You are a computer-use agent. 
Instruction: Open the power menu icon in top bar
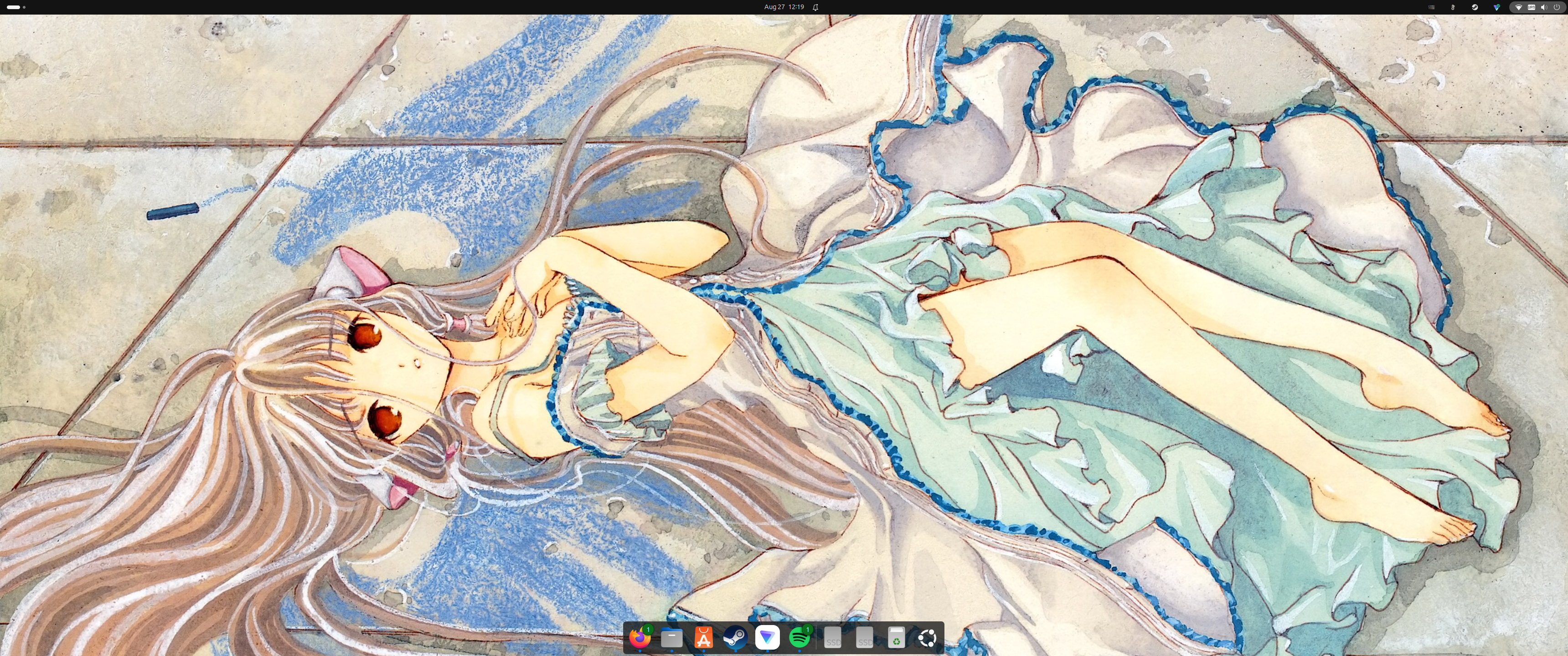coord(1557,7)
